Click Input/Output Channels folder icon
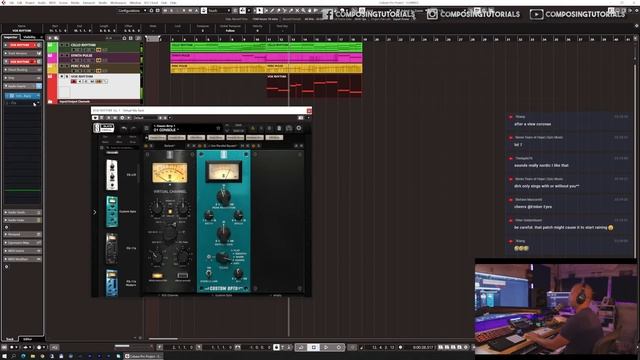The image size is (640, 360). [x=50, y=101]
